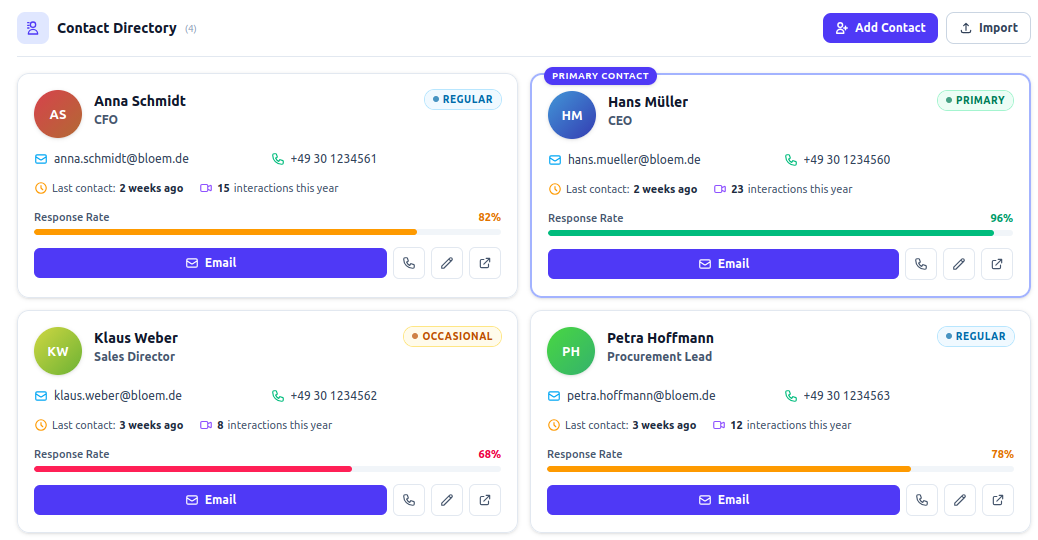The height and width of the screenshot is (540, 1038).
Task: Click Hans Müller's 96% response rate bar
Action: (x=780, y=233)
